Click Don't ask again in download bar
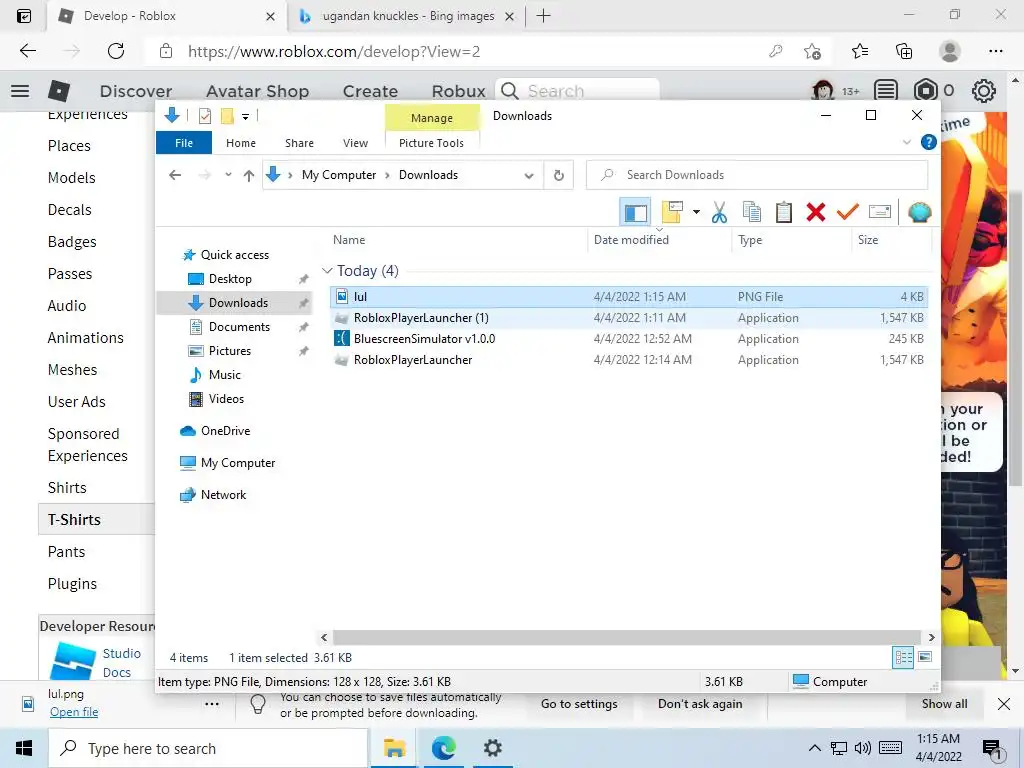Screen dimensions: 1024x768 700,704
